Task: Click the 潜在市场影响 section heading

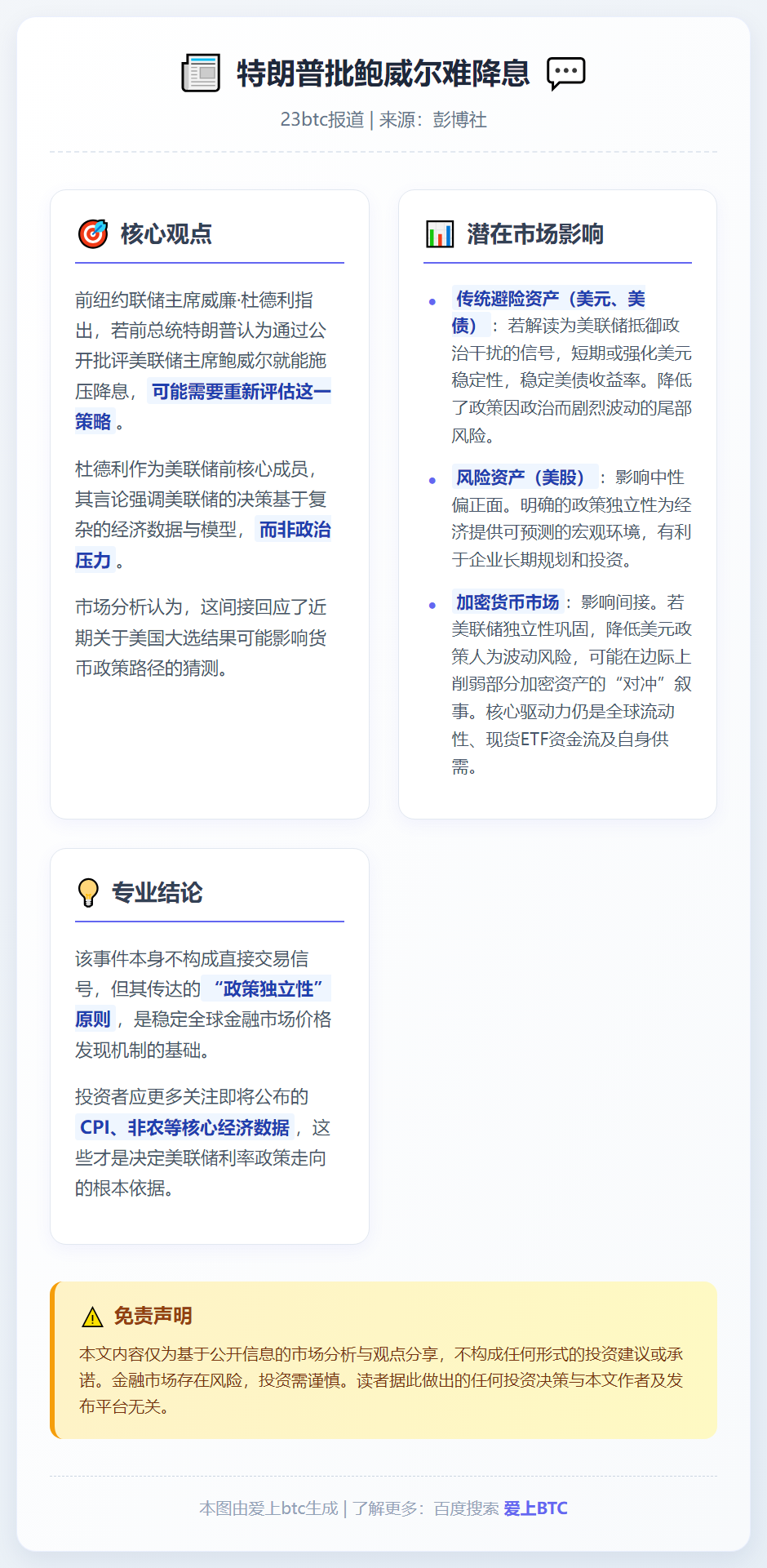Action: [x=535, y=234]
